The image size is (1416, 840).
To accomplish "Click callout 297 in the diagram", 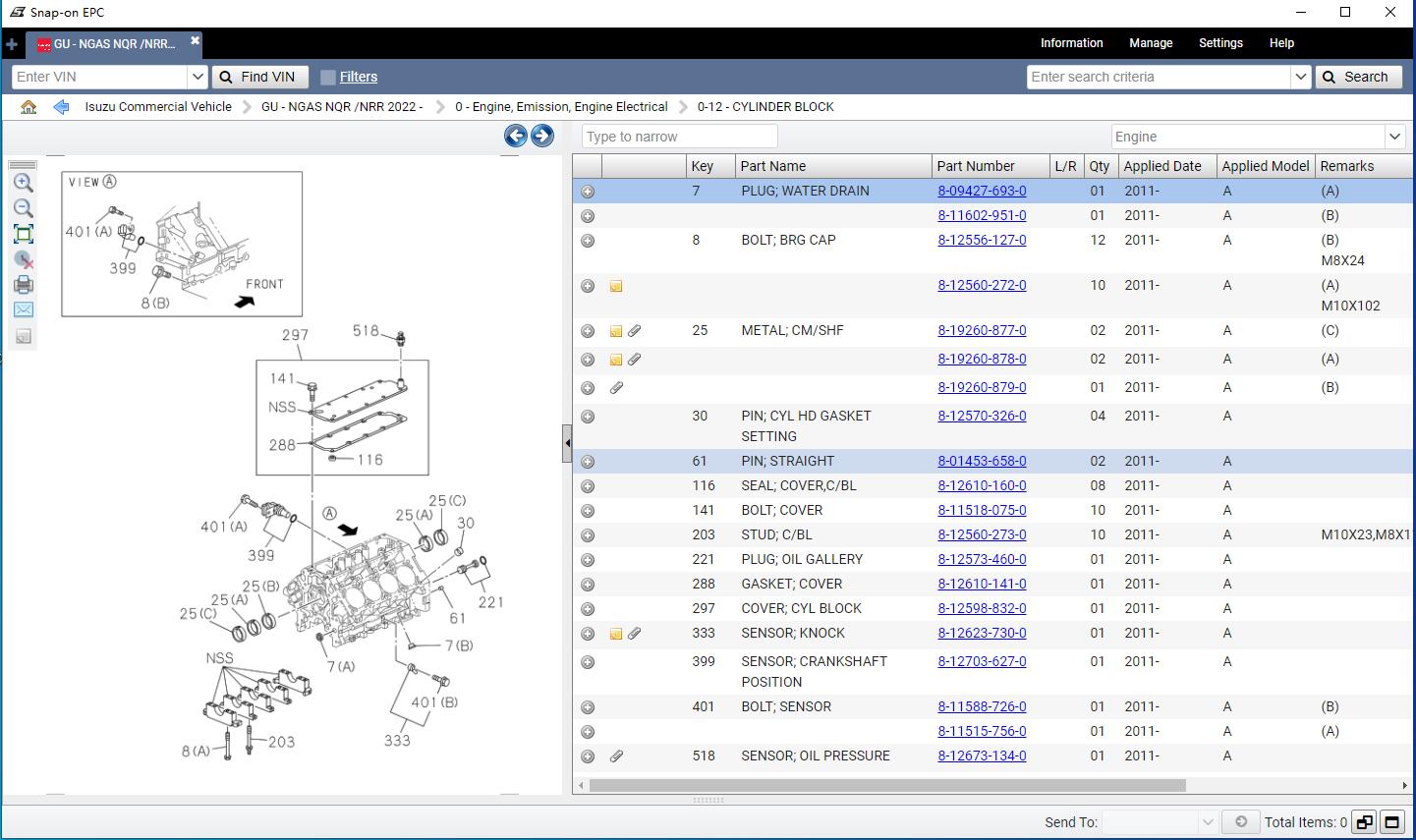I will point(295,335).
